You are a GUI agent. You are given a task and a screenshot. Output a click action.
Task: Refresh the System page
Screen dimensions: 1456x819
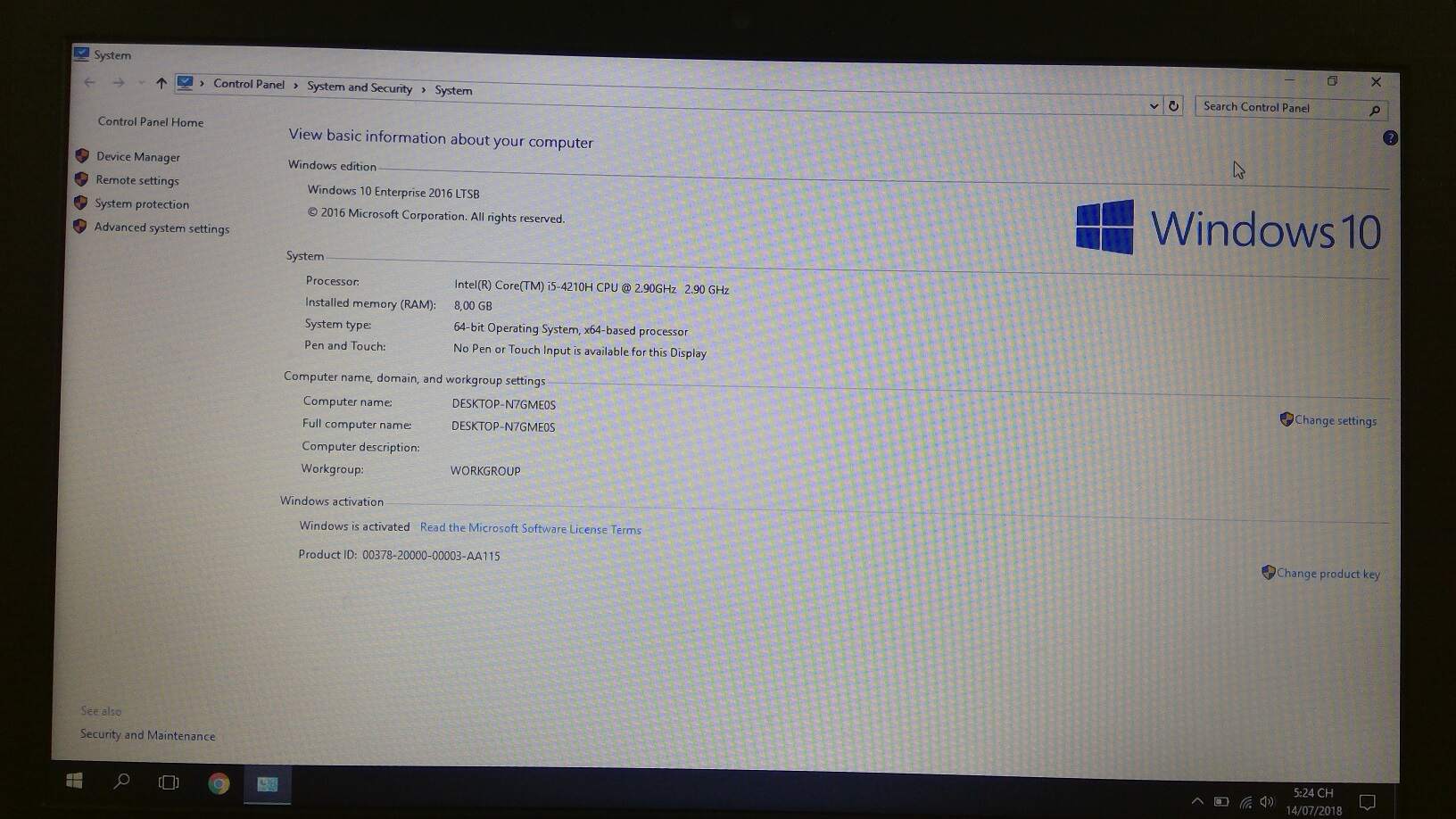(x=1174, y=105)
